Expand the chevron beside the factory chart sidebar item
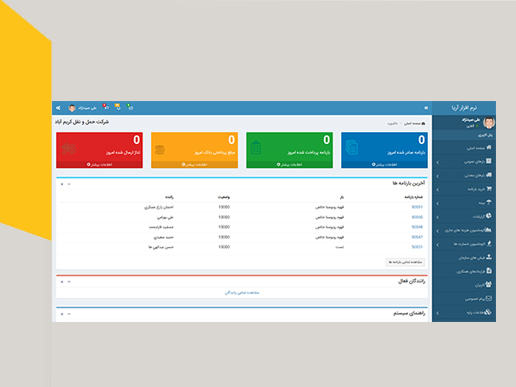The height and width of the screenshot is (387, 516). click(438, 231)
